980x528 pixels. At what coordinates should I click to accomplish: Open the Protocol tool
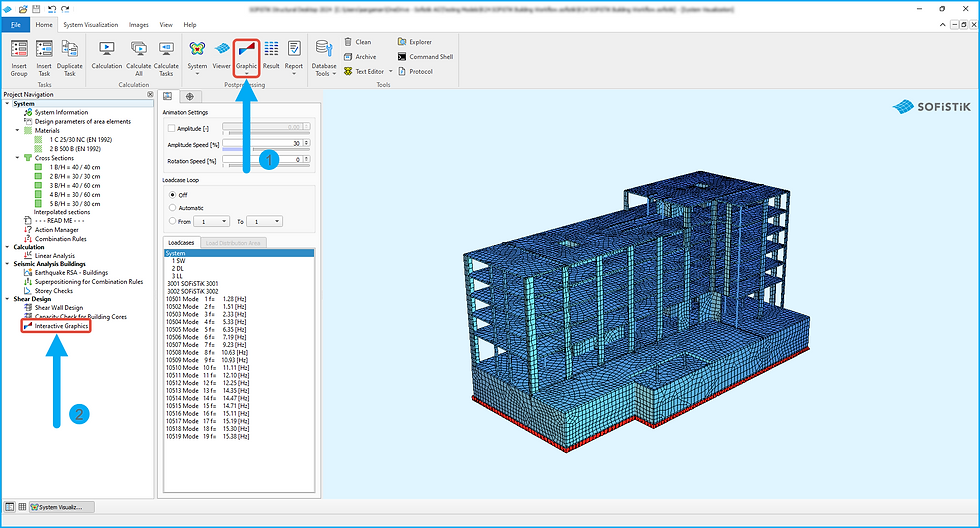click(415, 72)
